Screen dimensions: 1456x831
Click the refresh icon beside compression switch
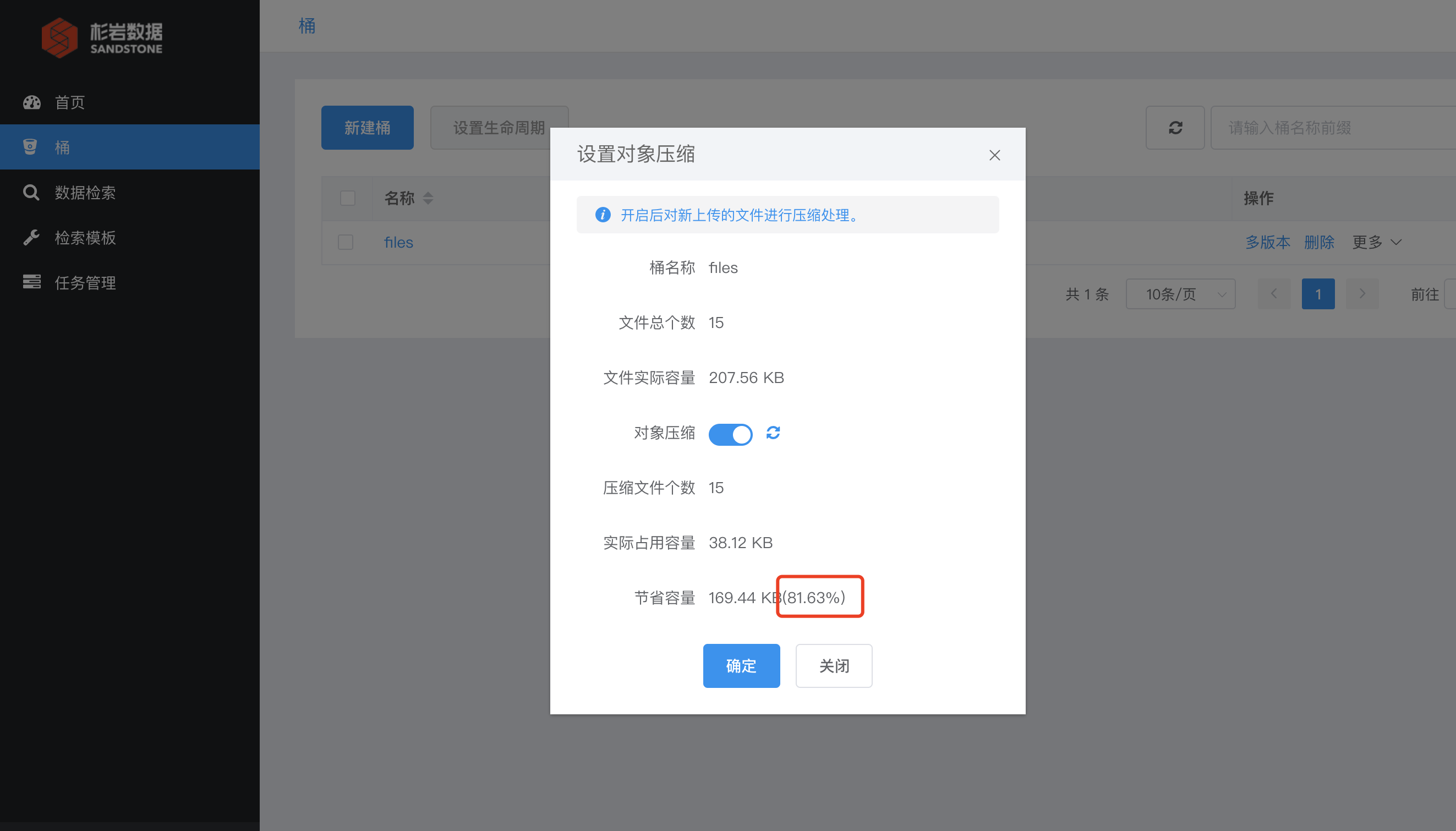point(773,433)
